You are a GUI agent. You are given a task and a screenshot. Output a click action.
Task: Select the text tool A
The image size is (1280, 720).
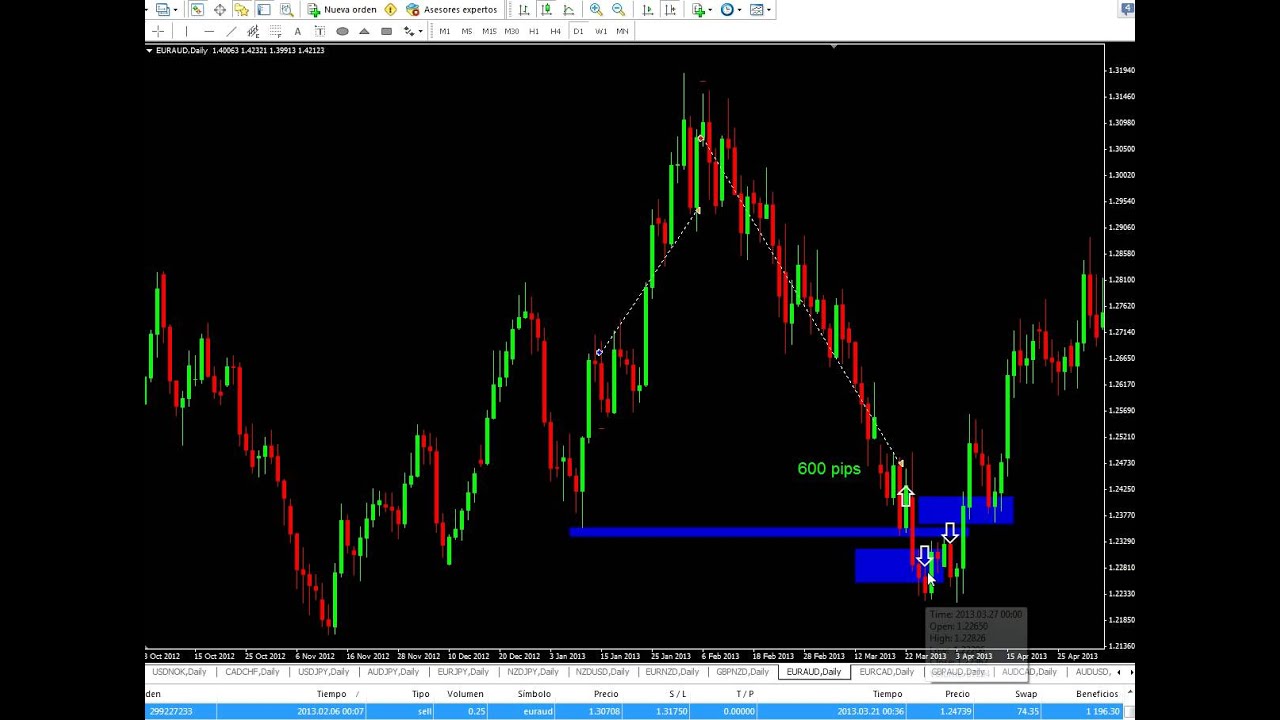(x=297, y=31)
